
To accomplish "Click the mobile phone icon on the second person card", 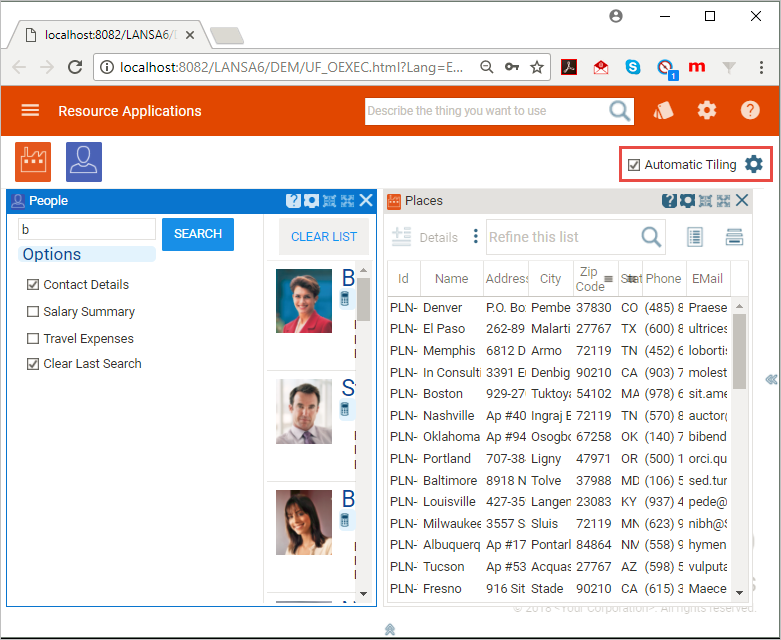I will [345, 409].
